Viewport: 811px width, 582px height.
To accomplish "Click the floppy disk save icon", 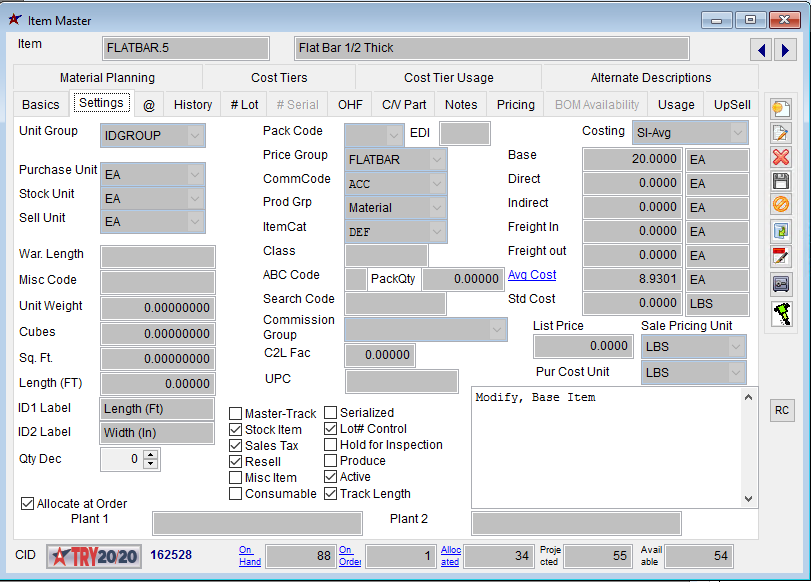I will [x=781, y=181].
